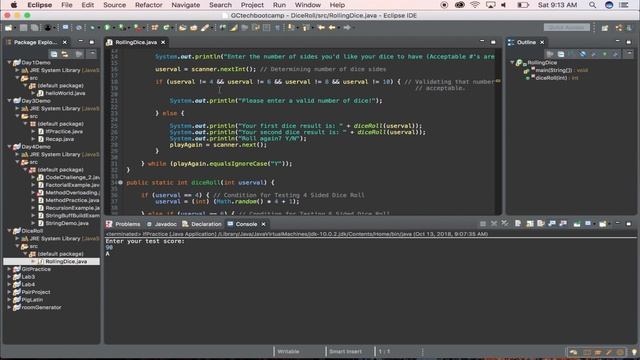This screenshot has height=360, width=640.
Task: Click the Save toolbar icon
Action: 23,28
